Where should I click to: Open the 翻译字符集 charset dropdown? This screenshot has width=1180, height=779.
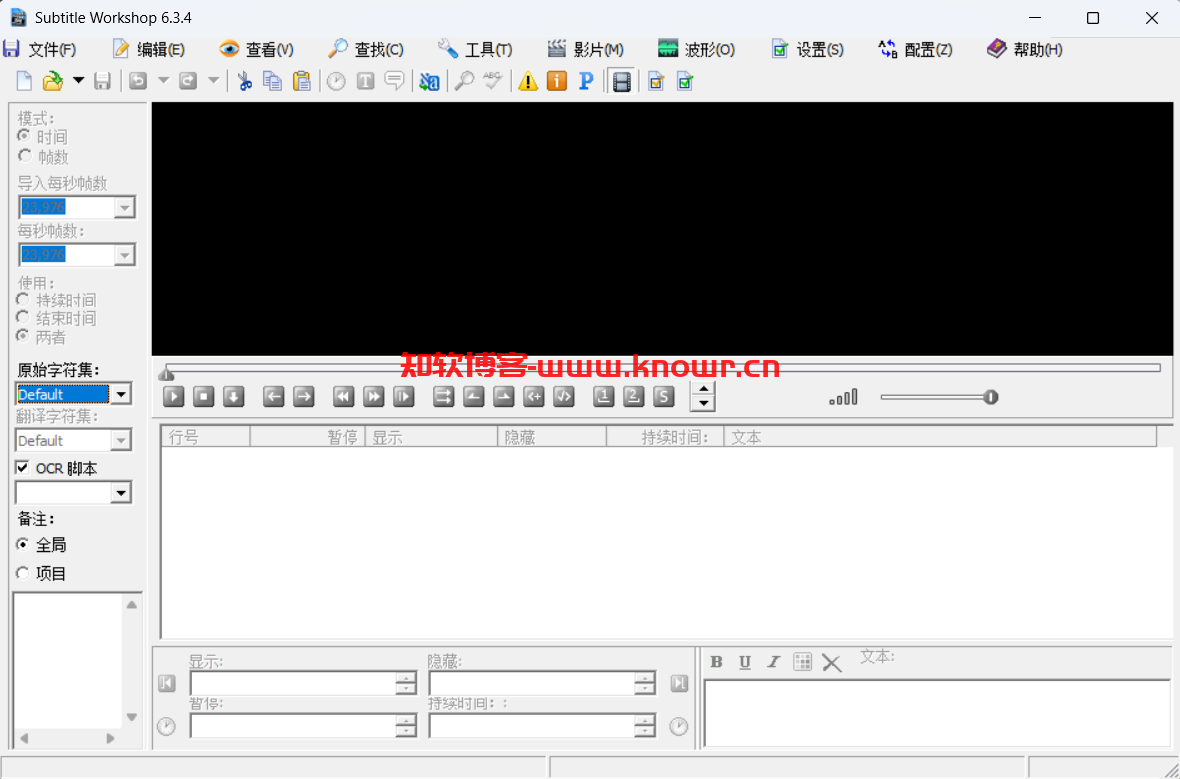click(x=120, y=440)
